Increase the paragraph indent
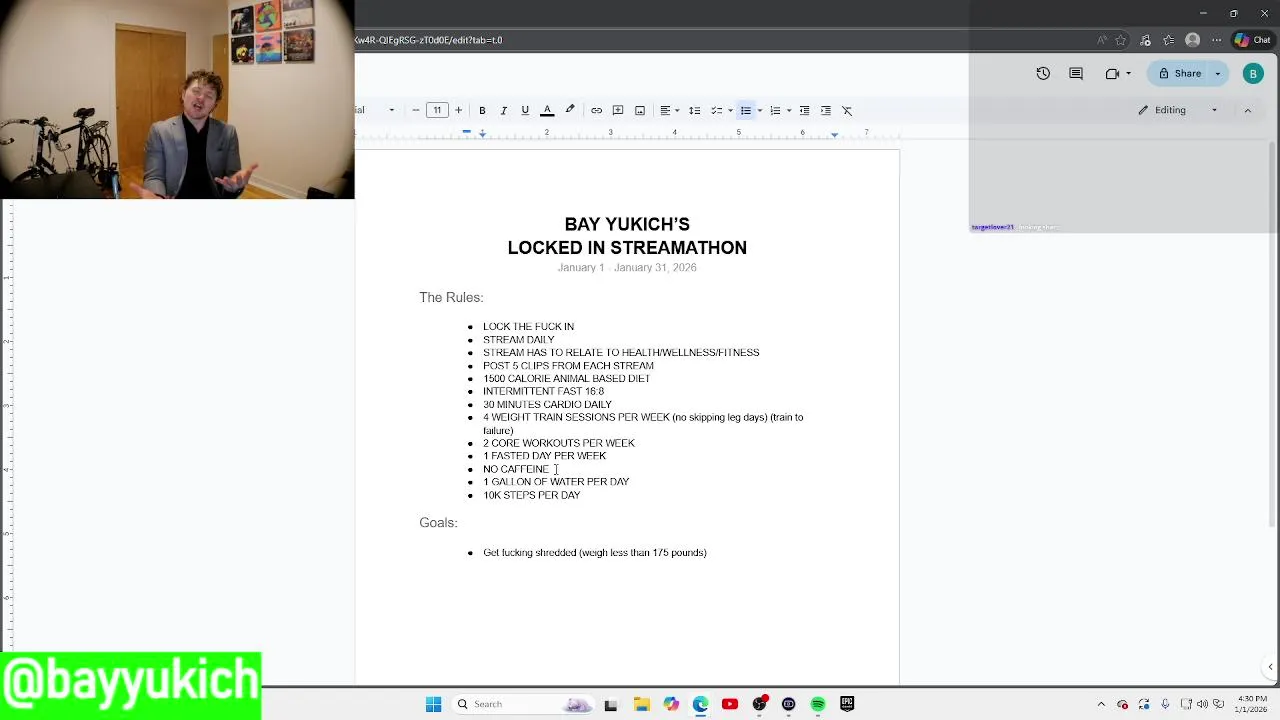The height and width of the screenshot is (720, 1280). (826, 110)
